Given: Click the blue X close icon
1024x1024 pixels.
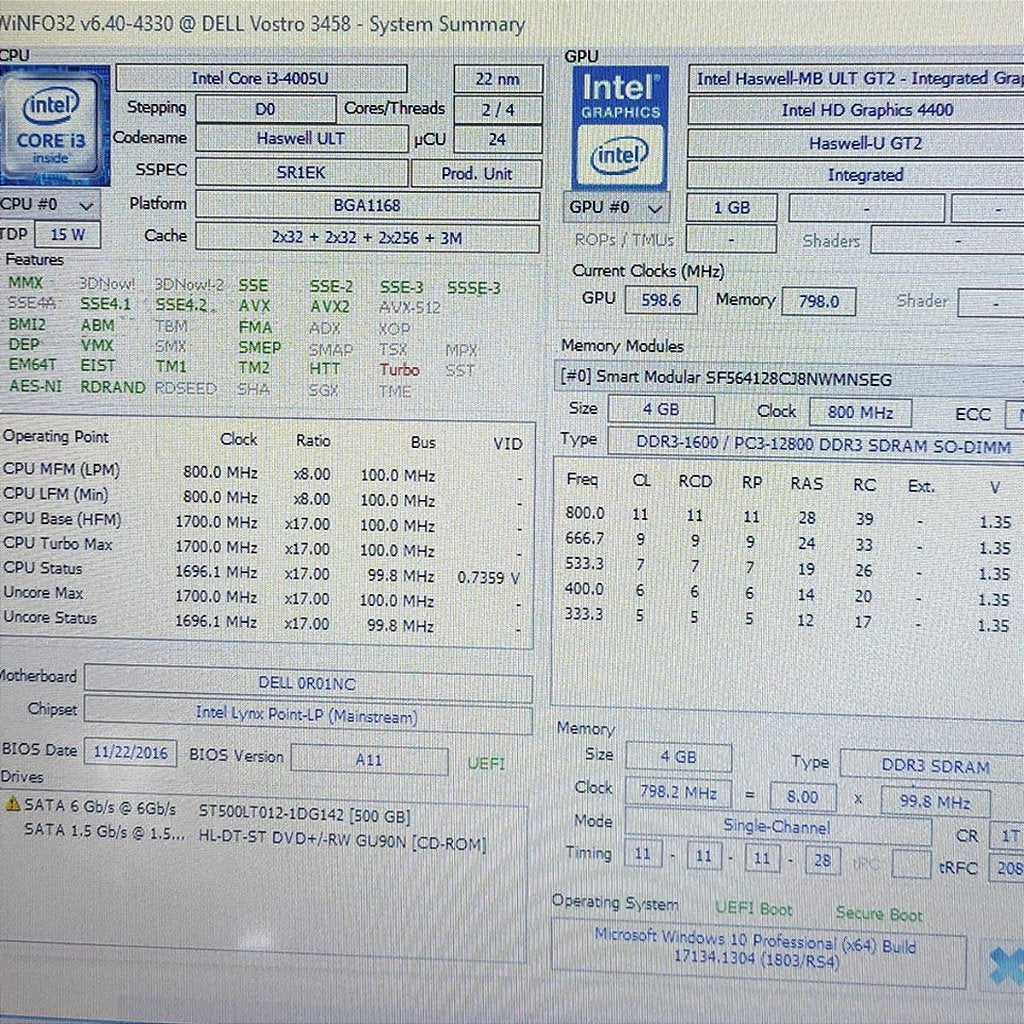Looking at the screenshot, I should [1006, 965].
